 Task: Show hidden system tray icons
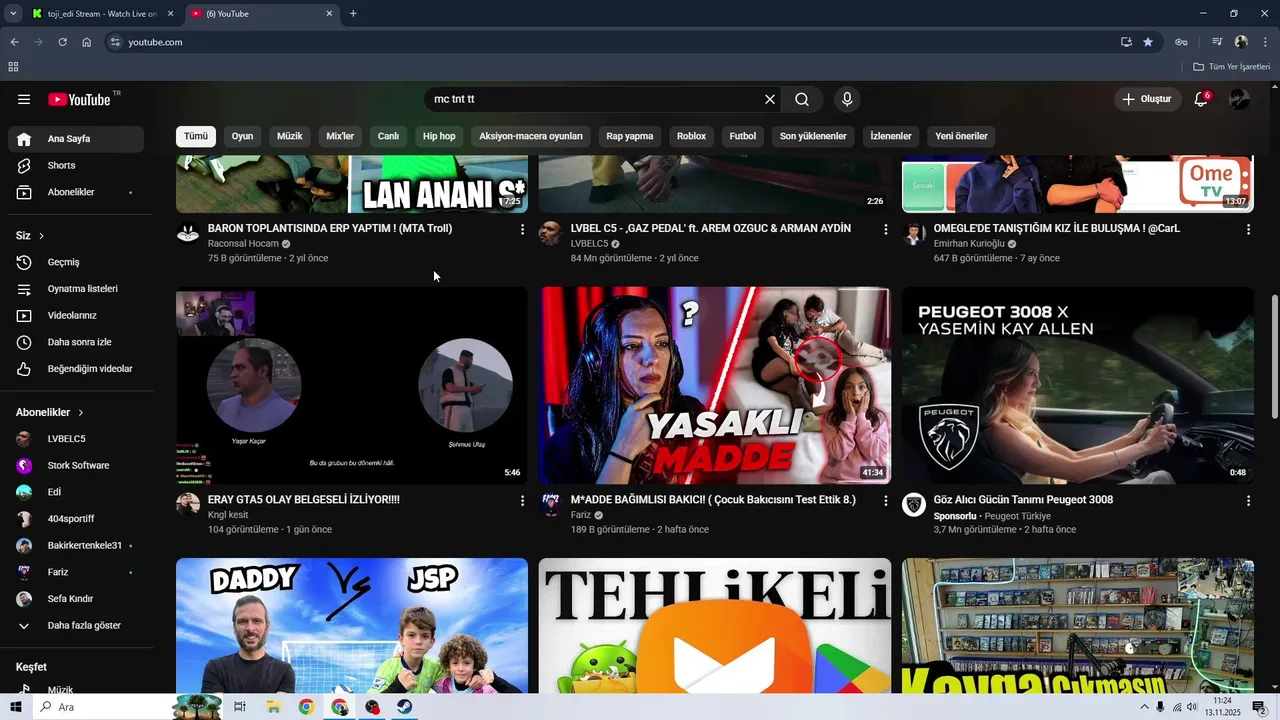pyautogui.click(x=1144, y=707)
